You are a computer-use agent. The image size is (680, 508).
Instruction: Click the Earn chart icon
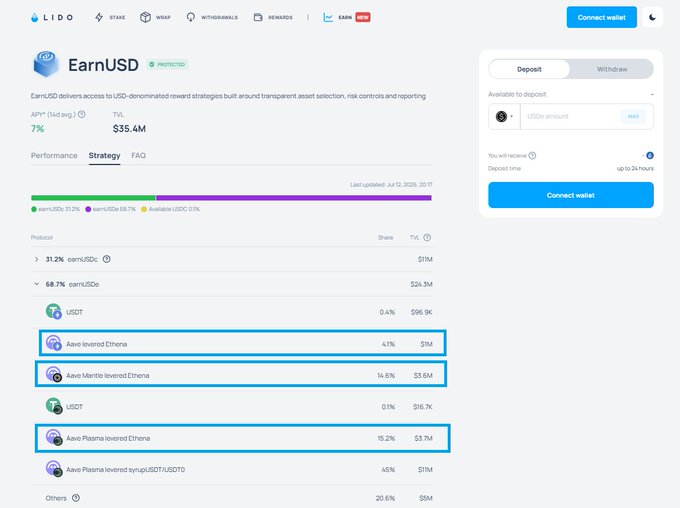pos(328,17)
